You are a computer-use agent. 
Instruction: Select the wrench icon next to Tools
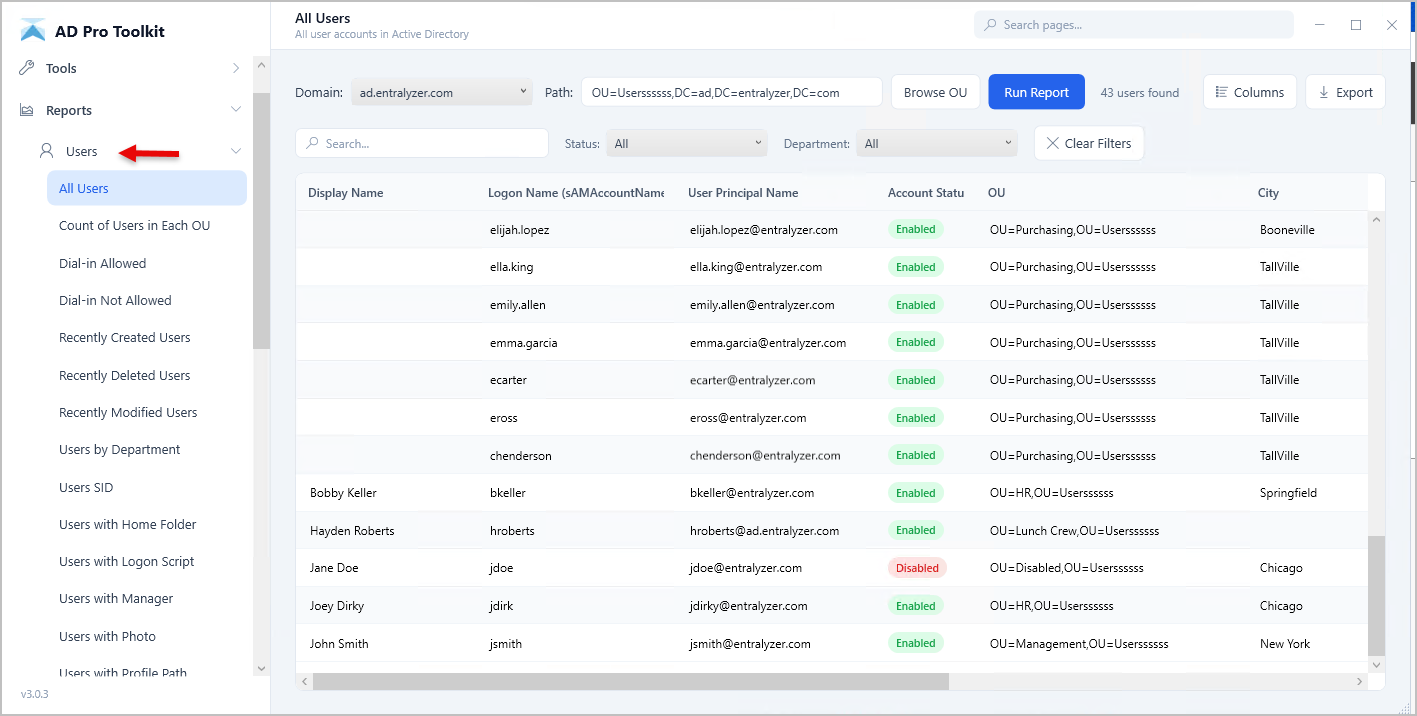click(27, 67)
